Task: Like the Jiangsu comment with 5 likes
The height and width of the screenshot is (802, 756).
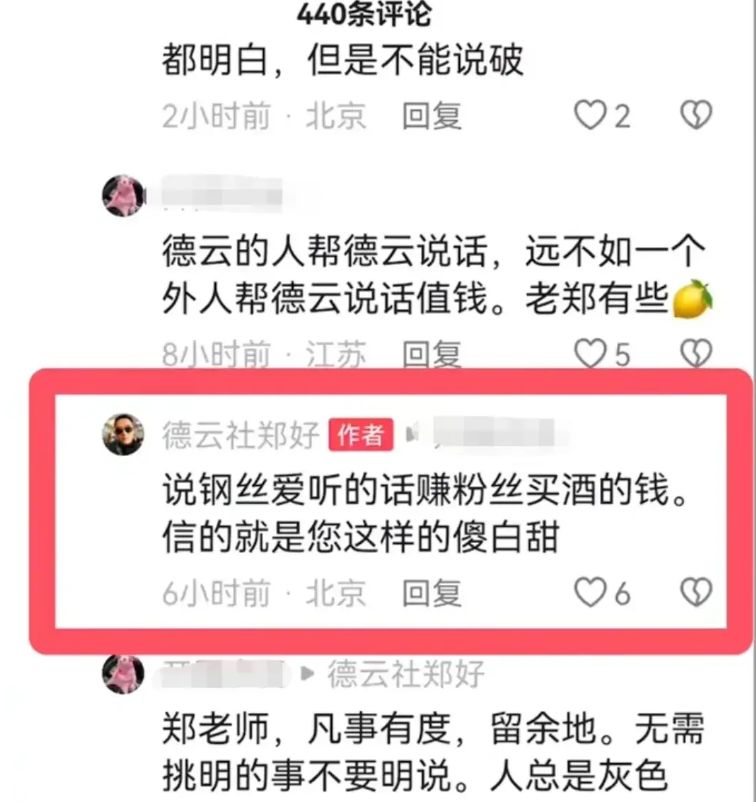Action: pos(590,353)
